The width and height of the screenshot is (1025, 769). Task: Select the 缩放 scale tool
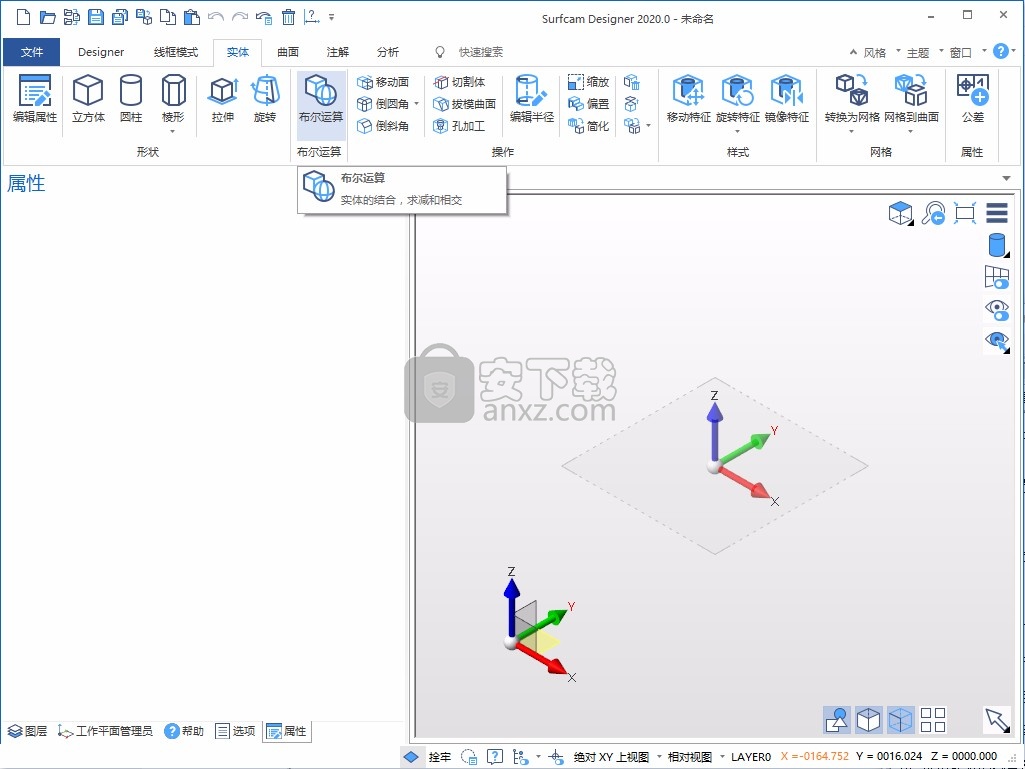point(588,82)
